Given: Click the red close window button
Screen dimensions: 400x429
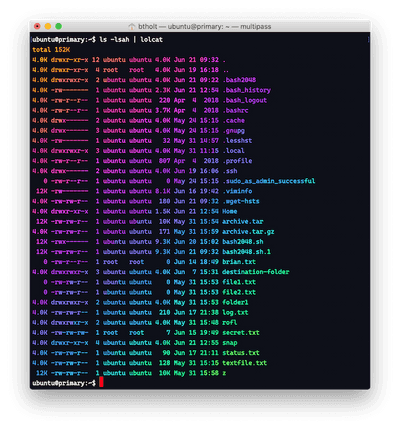Looking at the screenshot, I should (x=37, y=26).
